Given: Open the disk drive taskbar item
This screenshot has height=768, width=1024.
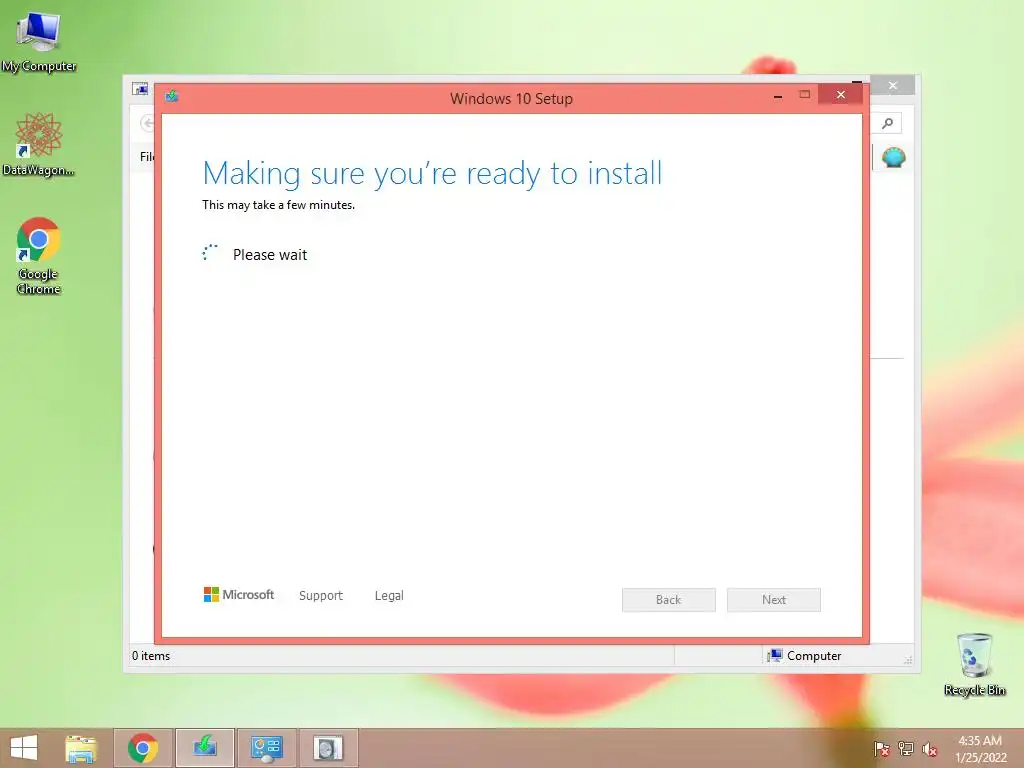Looking at the screenshot, I should pos(328,748).
